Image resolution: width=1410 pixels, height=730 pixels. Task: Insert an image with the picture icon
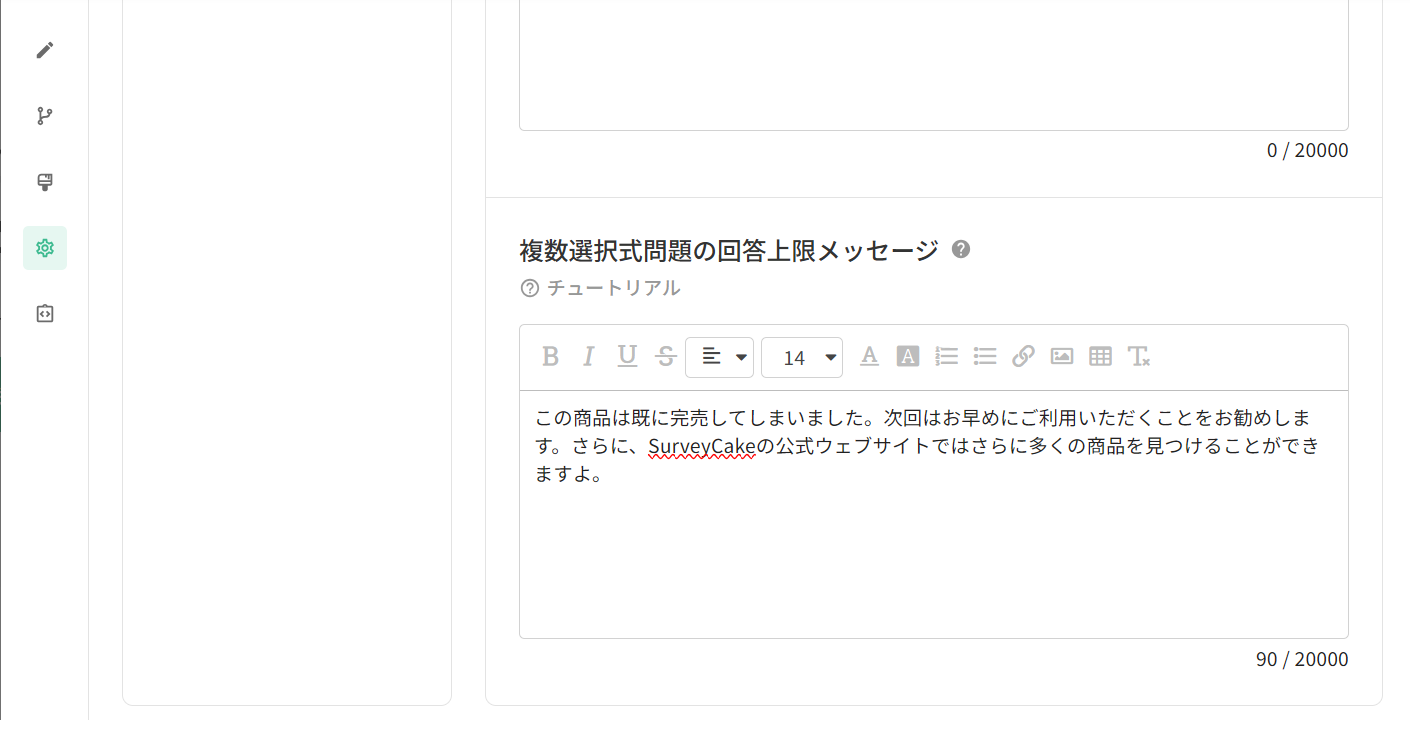click(1062, 356)
